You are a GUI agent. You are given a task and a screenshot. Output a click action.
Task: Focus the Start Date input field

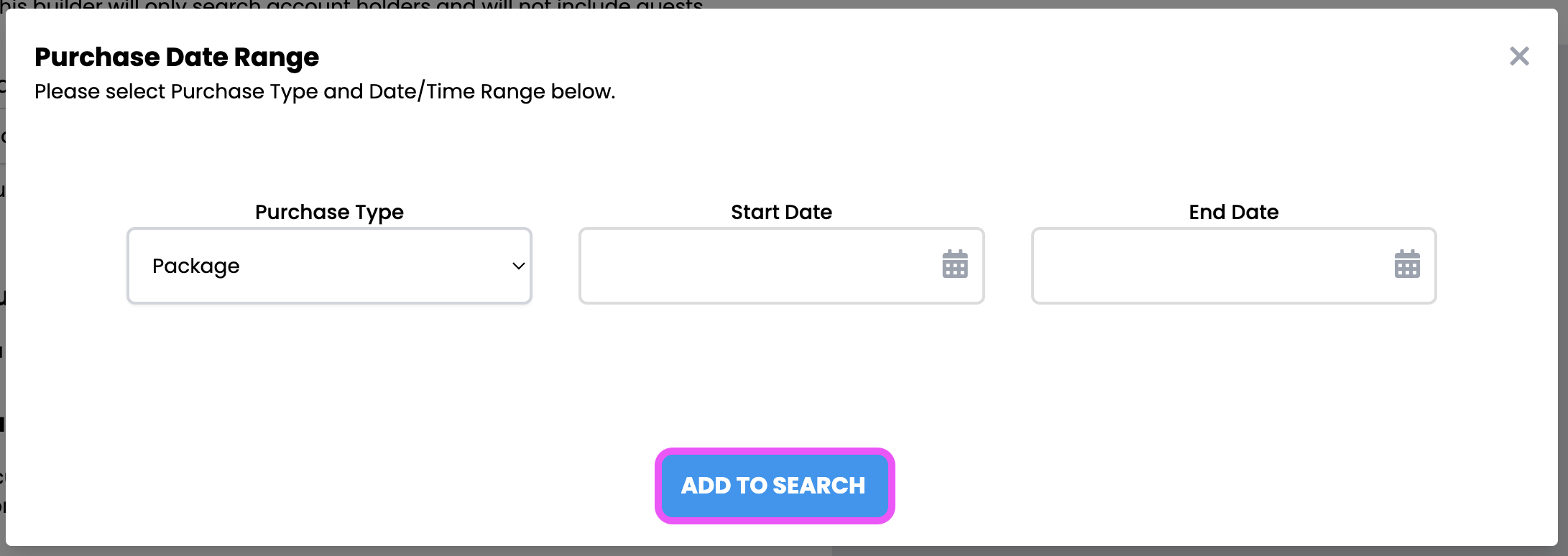click(x=755, y=266)
